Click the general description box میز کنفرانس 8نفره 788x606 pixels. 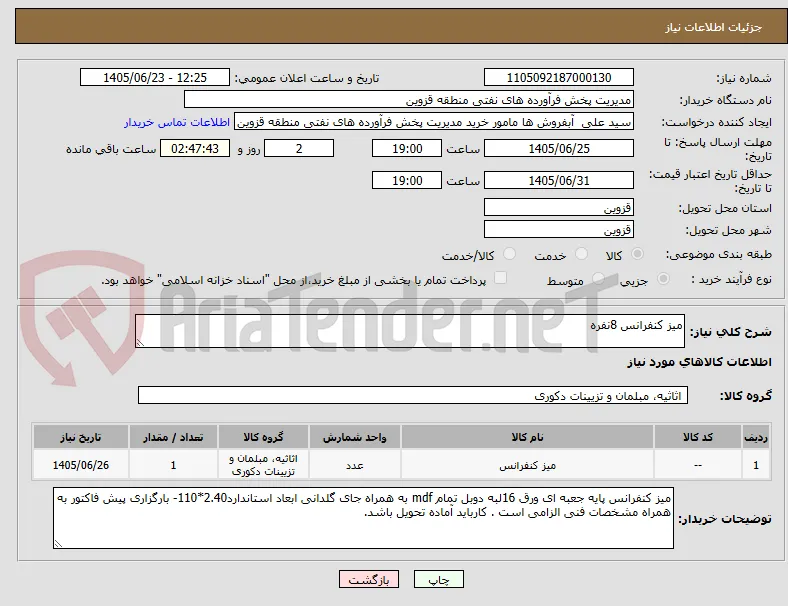pos(410,331)
